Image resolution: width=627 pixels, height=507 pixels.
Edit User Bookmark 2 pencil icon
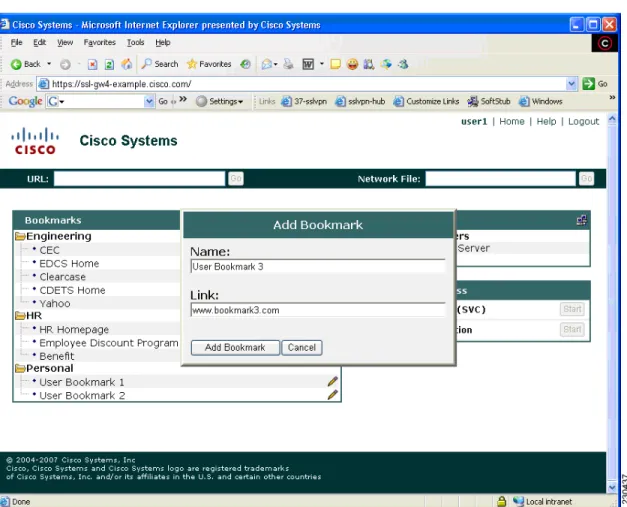[332, 395]
